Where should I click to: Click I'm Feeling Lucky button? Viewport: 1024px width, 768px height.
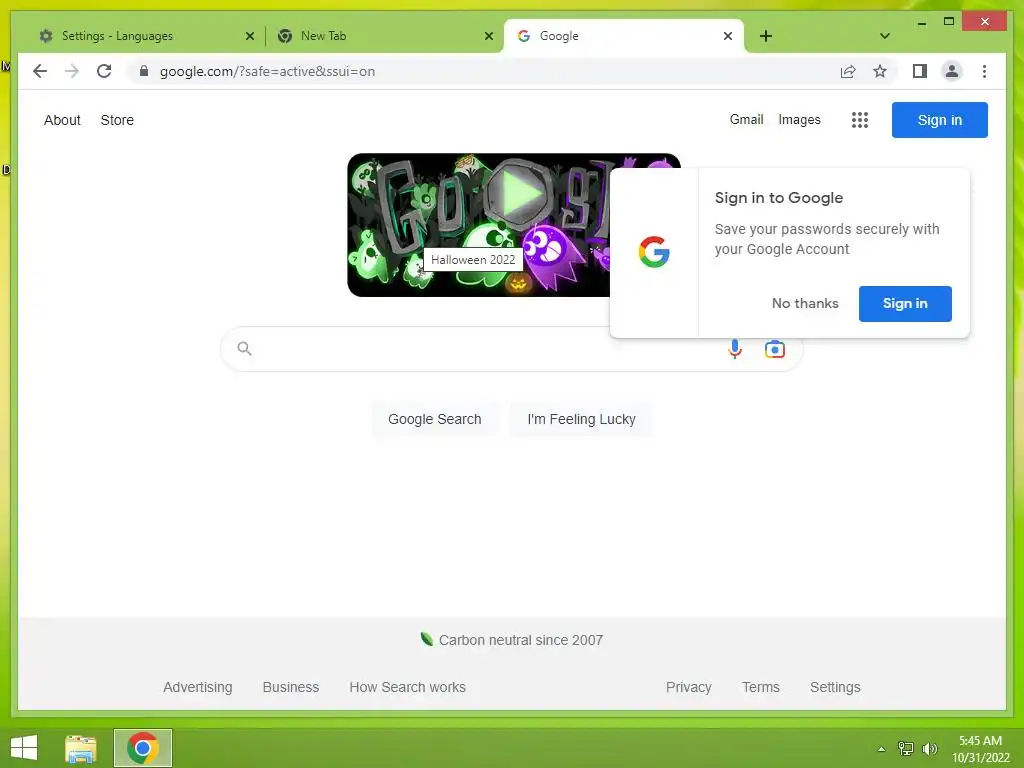click(581, 419)
